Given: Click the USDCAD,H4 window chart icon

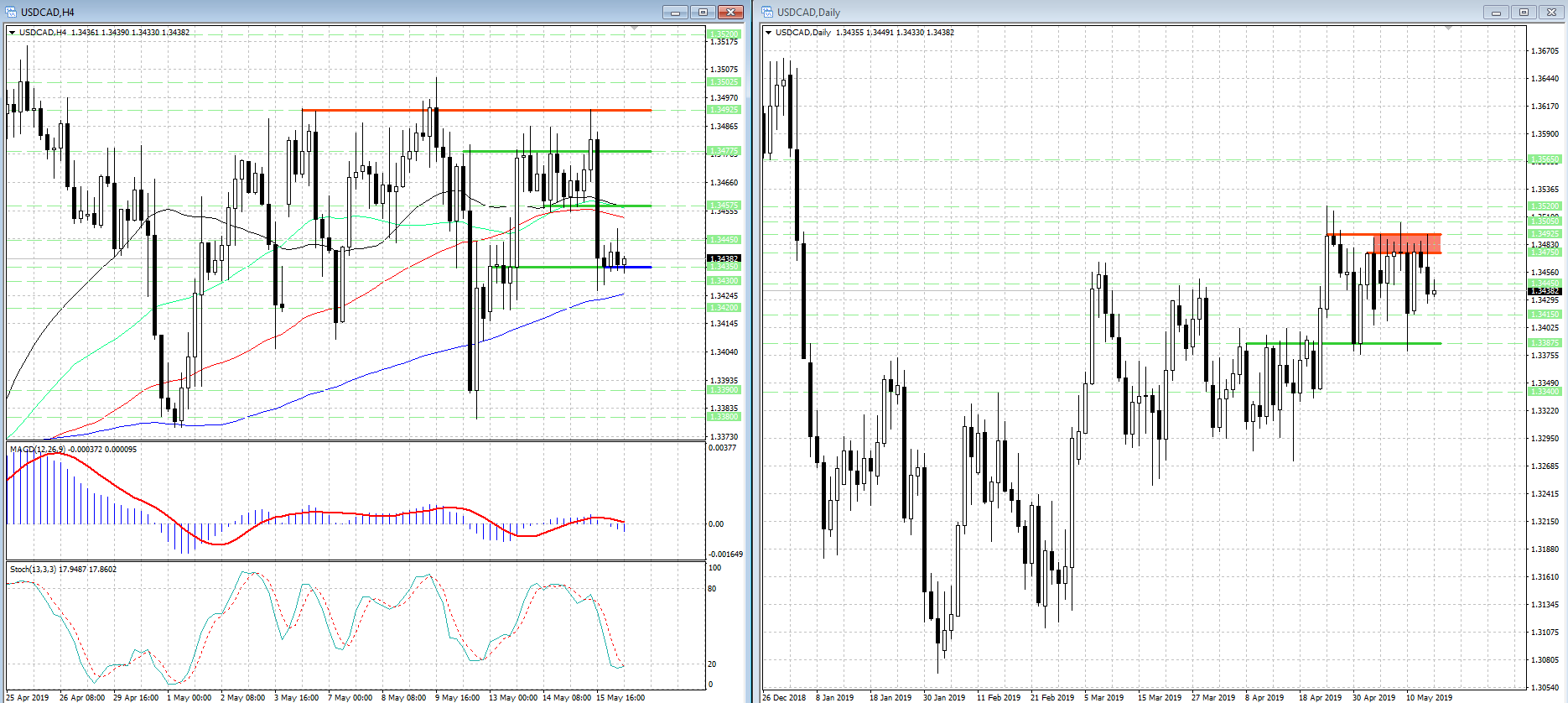Looking at the screenshot, I should pos(11,12).
